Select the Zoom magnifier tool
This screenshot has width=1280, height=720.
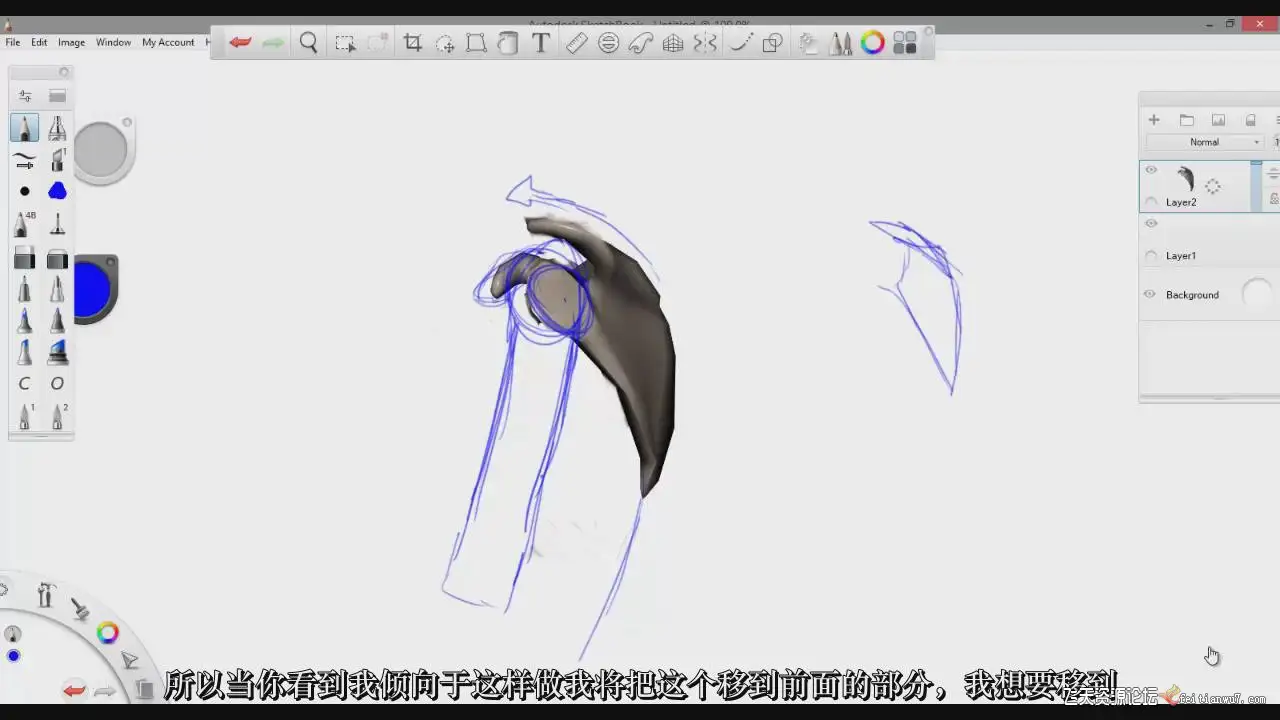308,43
